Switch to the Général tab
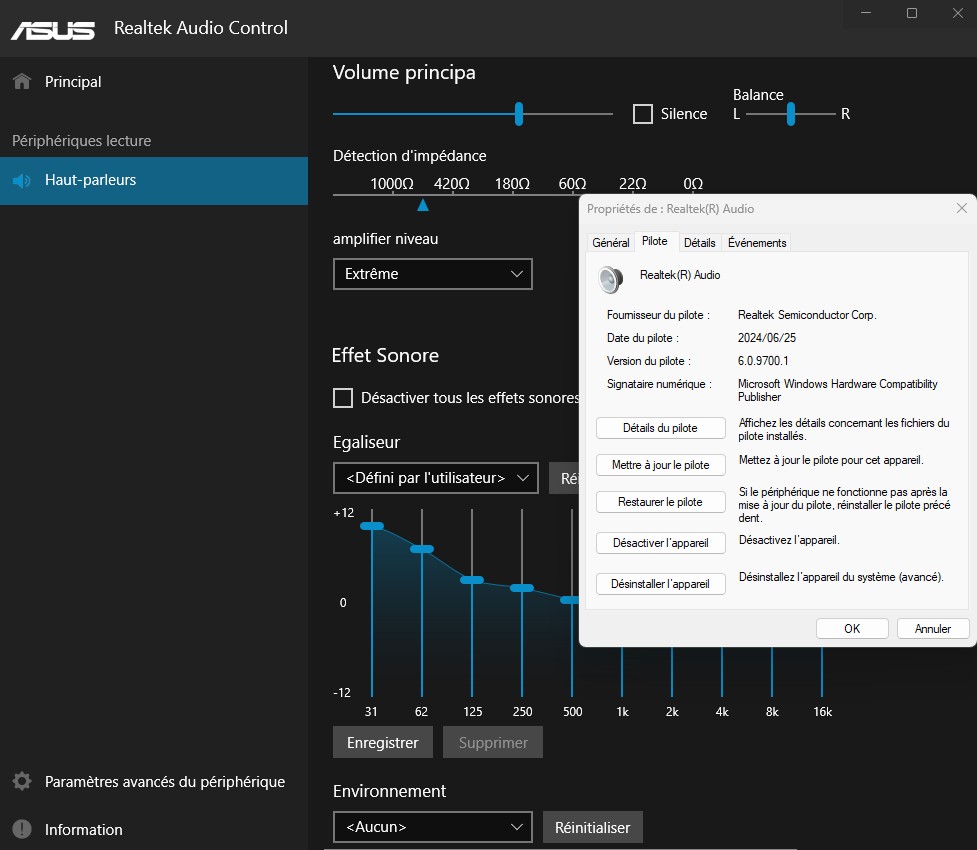The width and height of the screenshot is (977, 850). [x=610, y=243]
